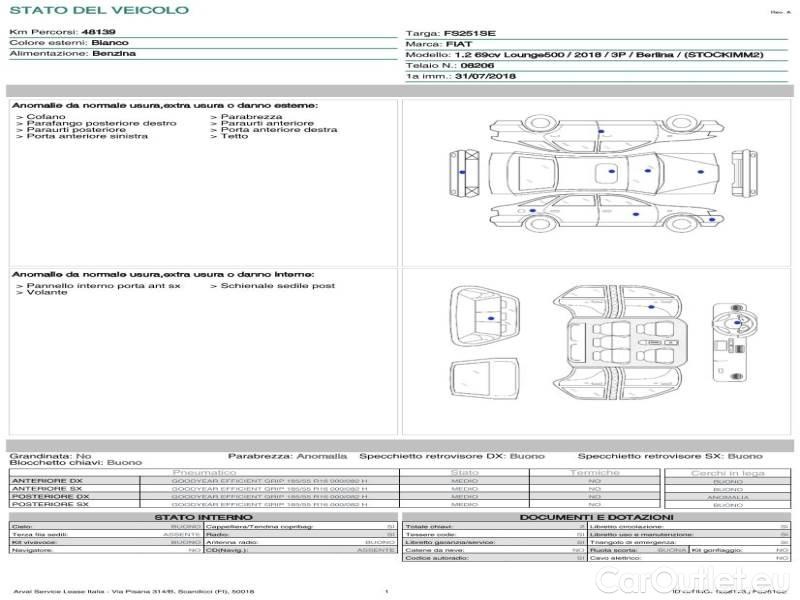Click the dashboard steering wheel diagram
The height and width of the screenshot is (600, 800).
coord(729,343)
